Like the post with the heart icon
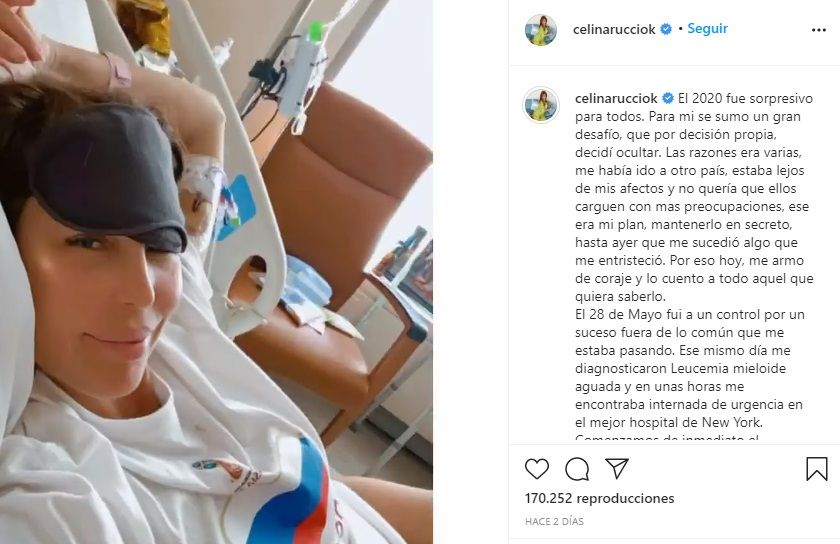The height and width of the screenshot is (544, 840). point(537,469)
